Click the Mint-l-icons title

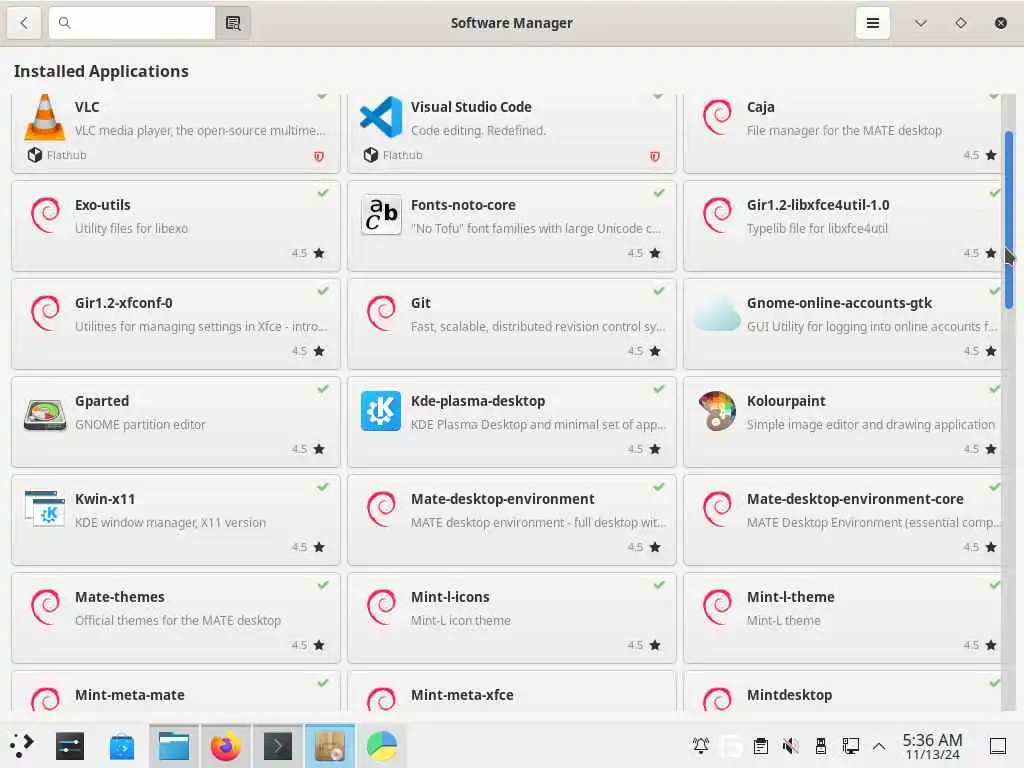point(450,597)
